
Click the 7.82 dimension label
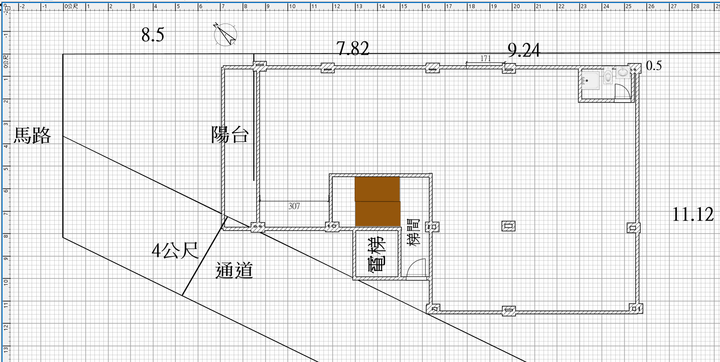pyautogui.click(x=352, y=49)
